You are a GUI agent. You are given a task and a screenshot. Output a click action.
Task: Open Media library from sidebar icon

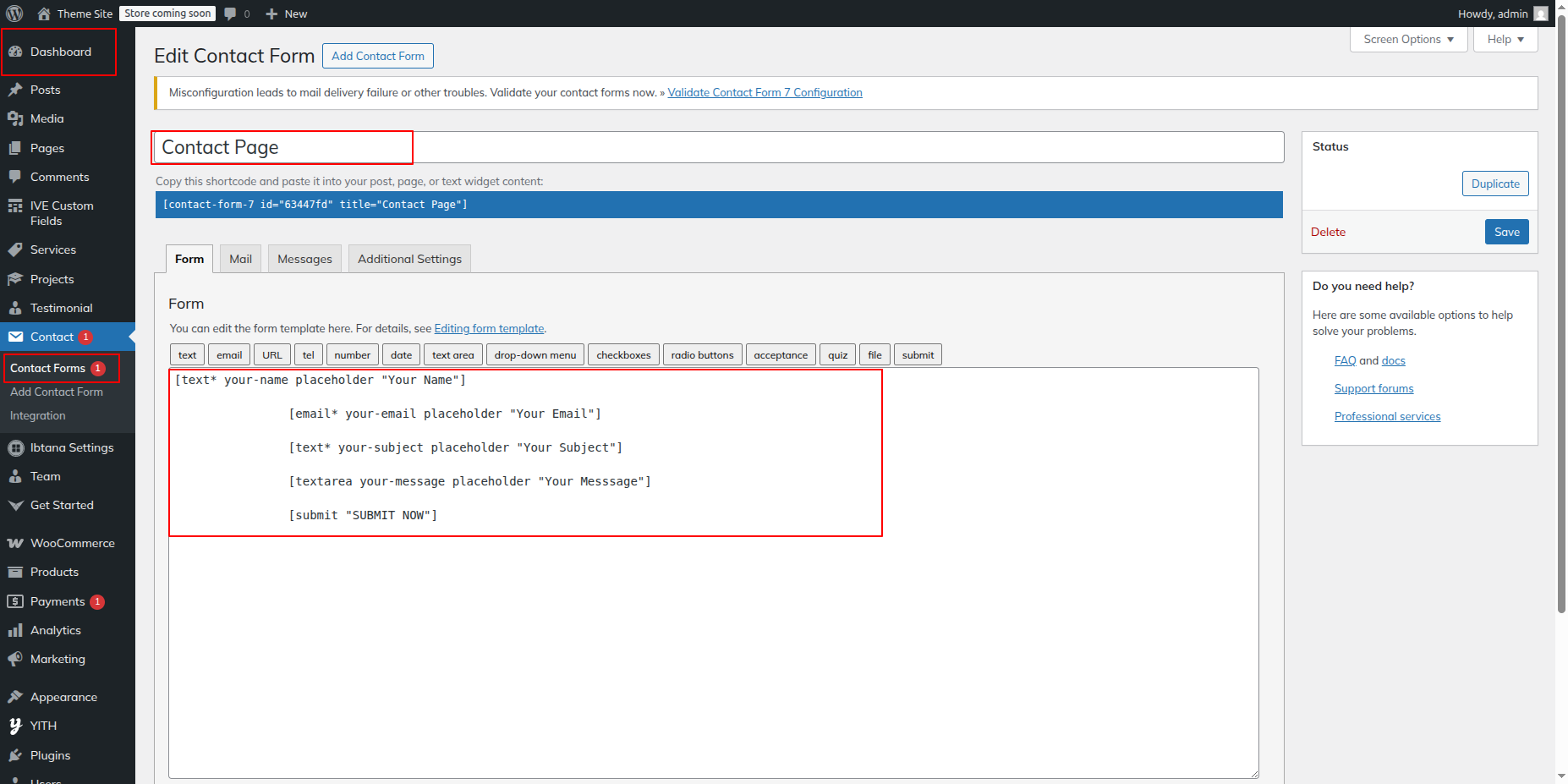coord(15,118)
